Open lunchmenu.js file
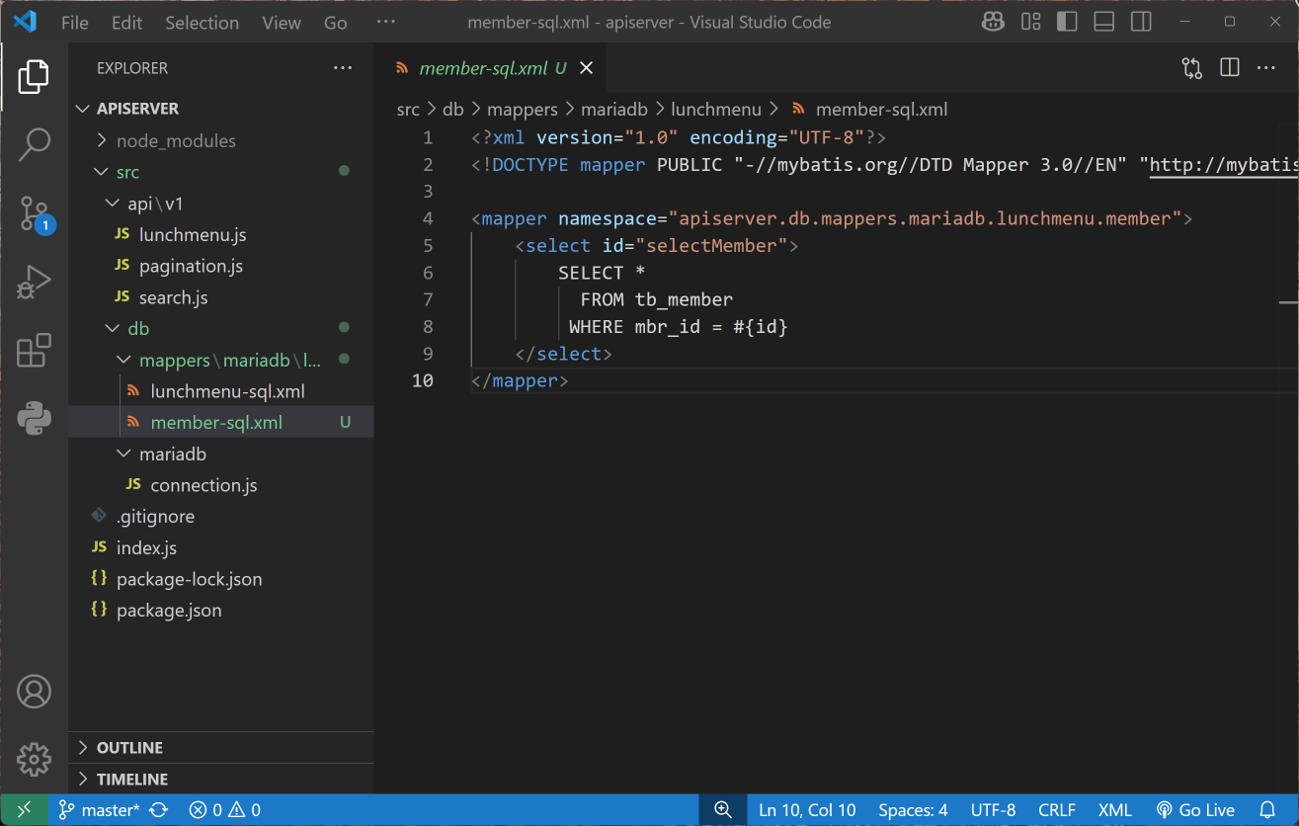 click(x=220, y=235)
